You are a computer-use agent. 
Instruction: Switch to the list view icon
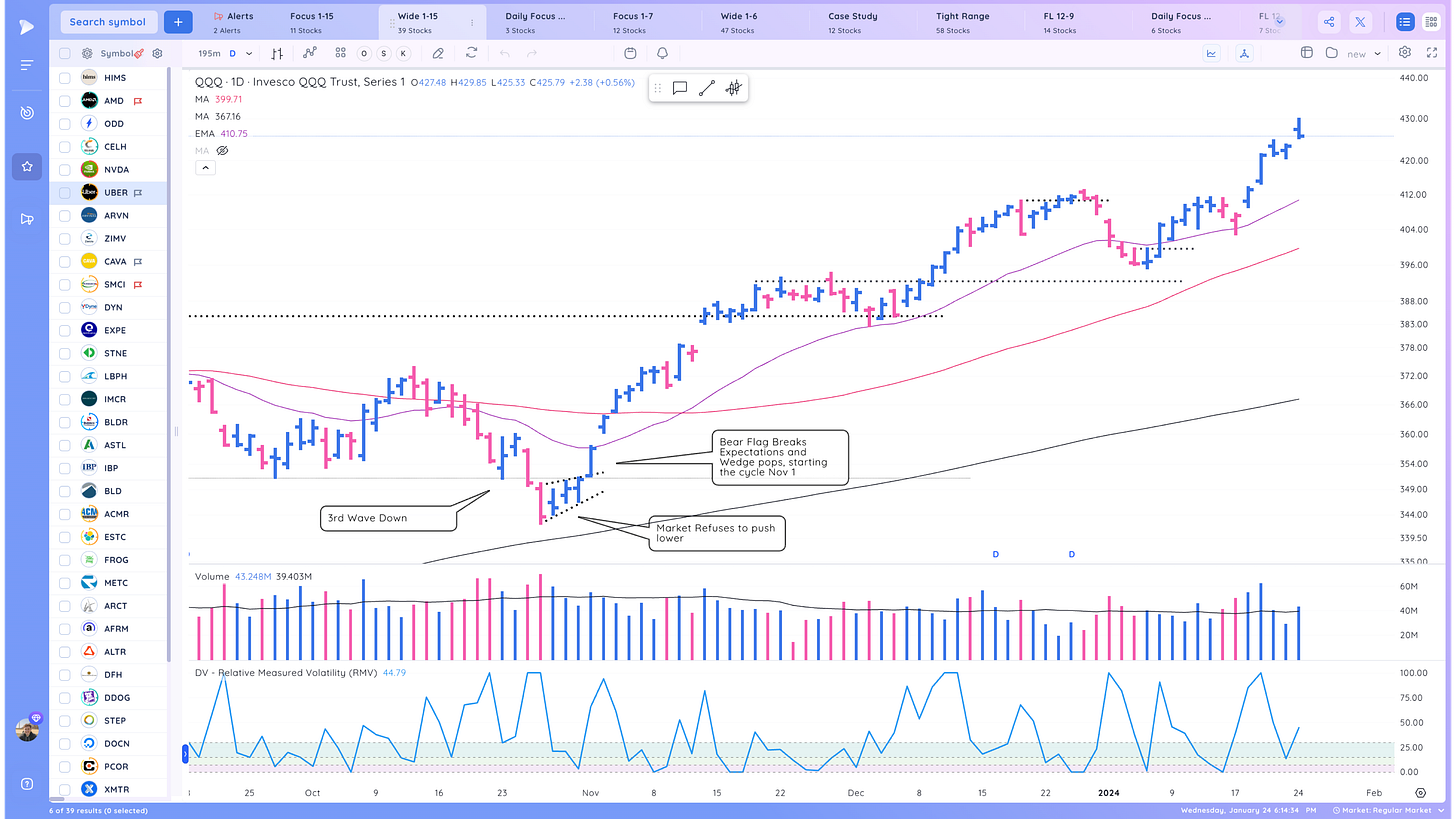[x=1405, y=22]
